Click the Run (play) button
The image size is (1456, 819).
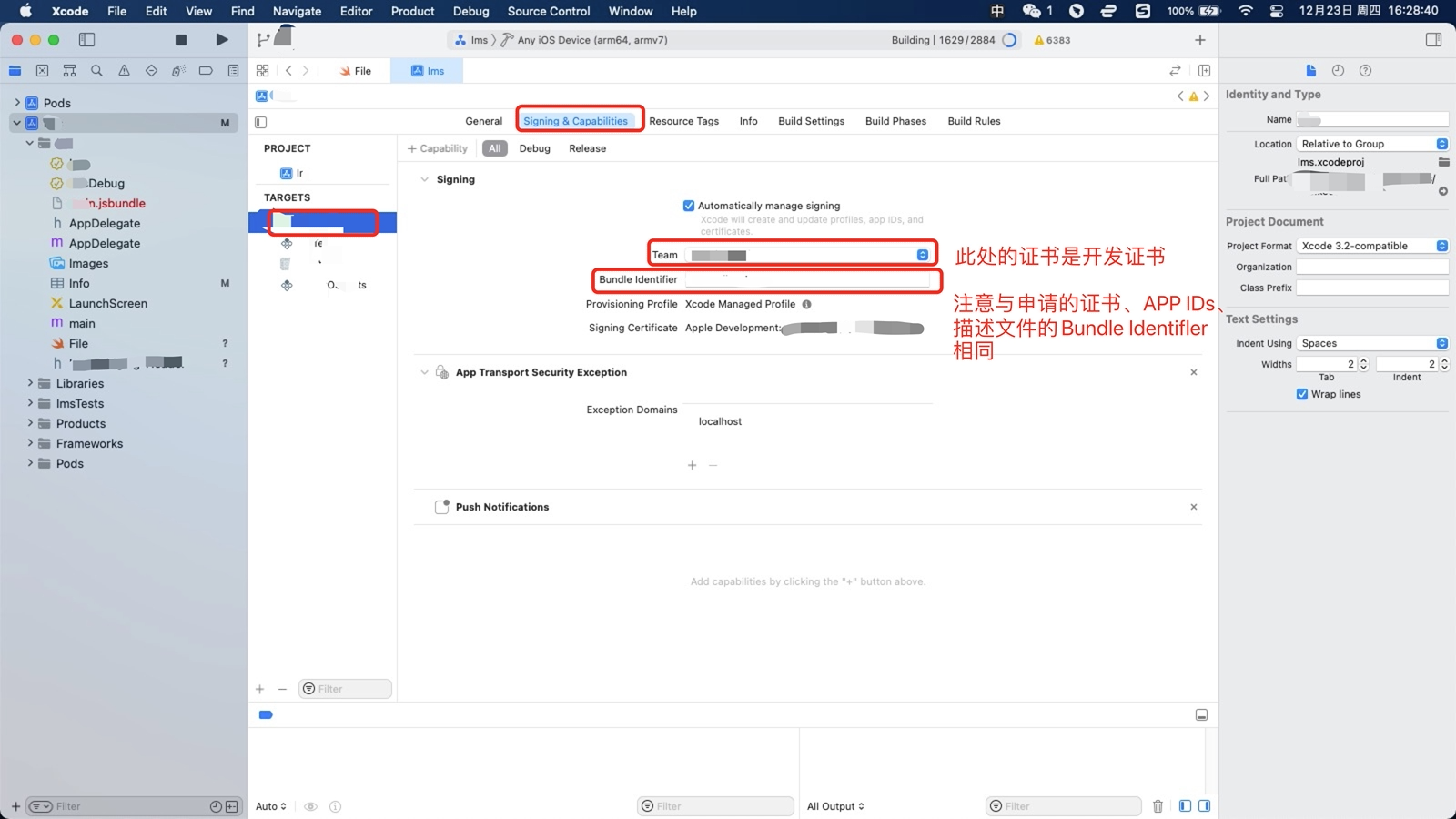[x=222, y=40]
